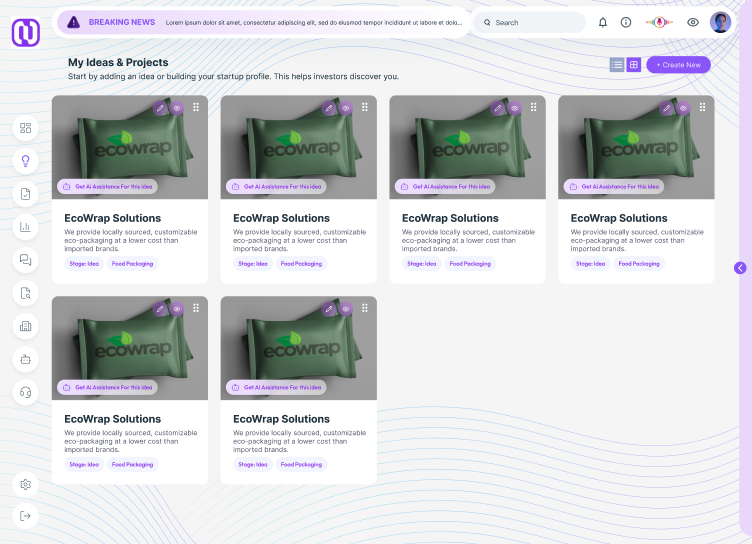Viewport: 752px width, 544px height.
Task: Toggle visibility eye on fourth EcoWrap card
Action: pyautogui.click(x=684, y=108)
